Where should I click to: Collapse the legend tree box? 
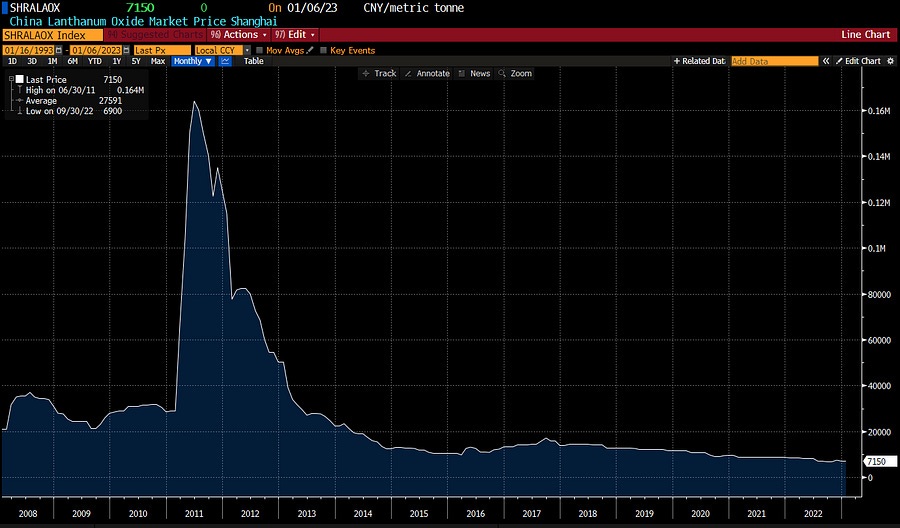click(x=11, y=79)
